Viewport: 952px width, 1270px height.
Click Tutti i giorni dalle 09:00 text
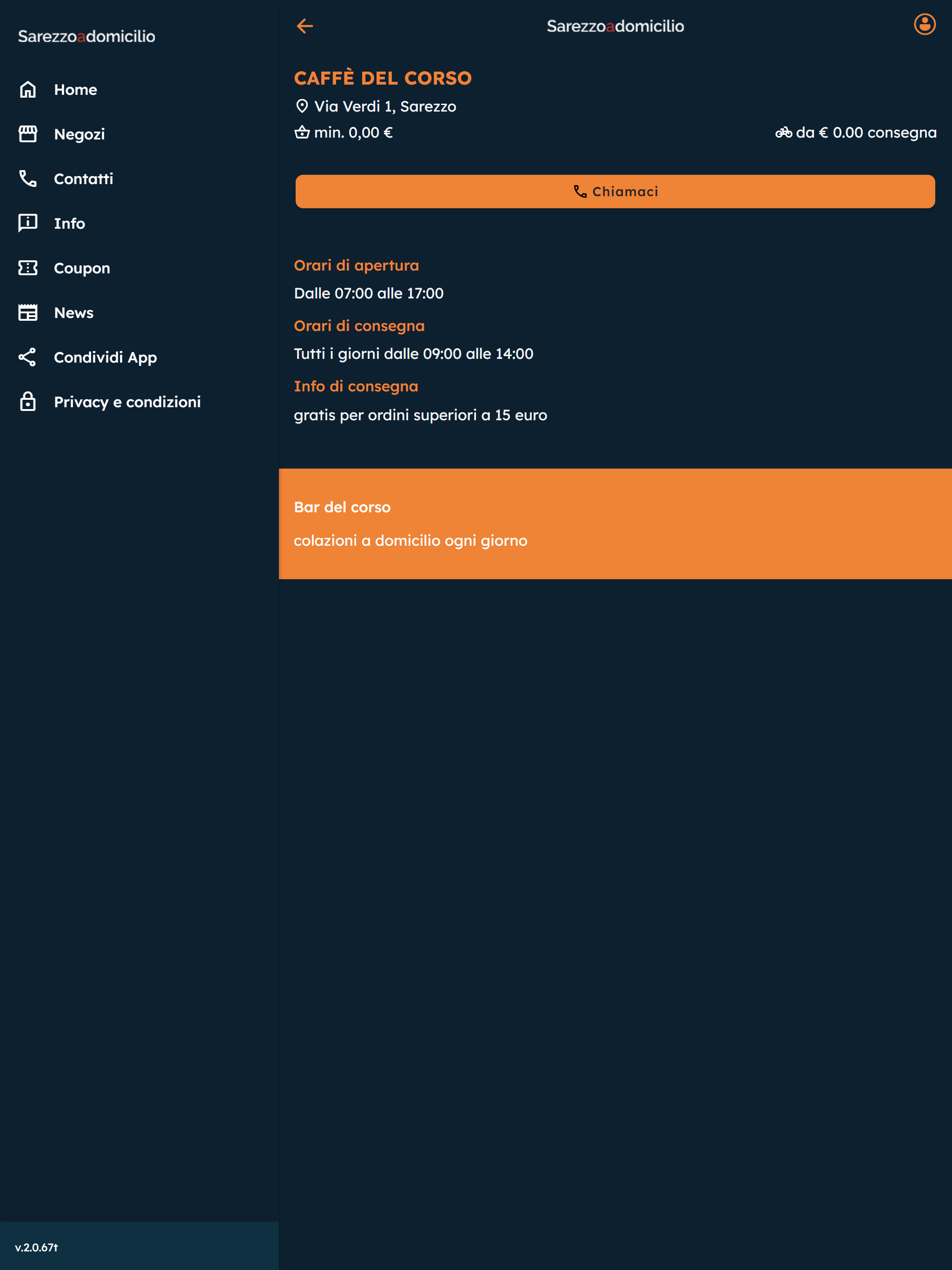[x=413, y=354]
